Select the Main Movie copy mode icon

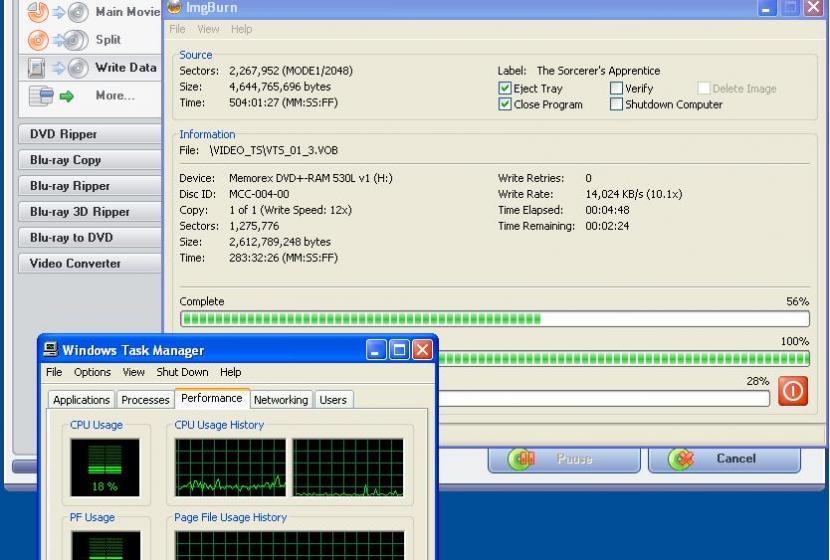(x=58, y=12)
